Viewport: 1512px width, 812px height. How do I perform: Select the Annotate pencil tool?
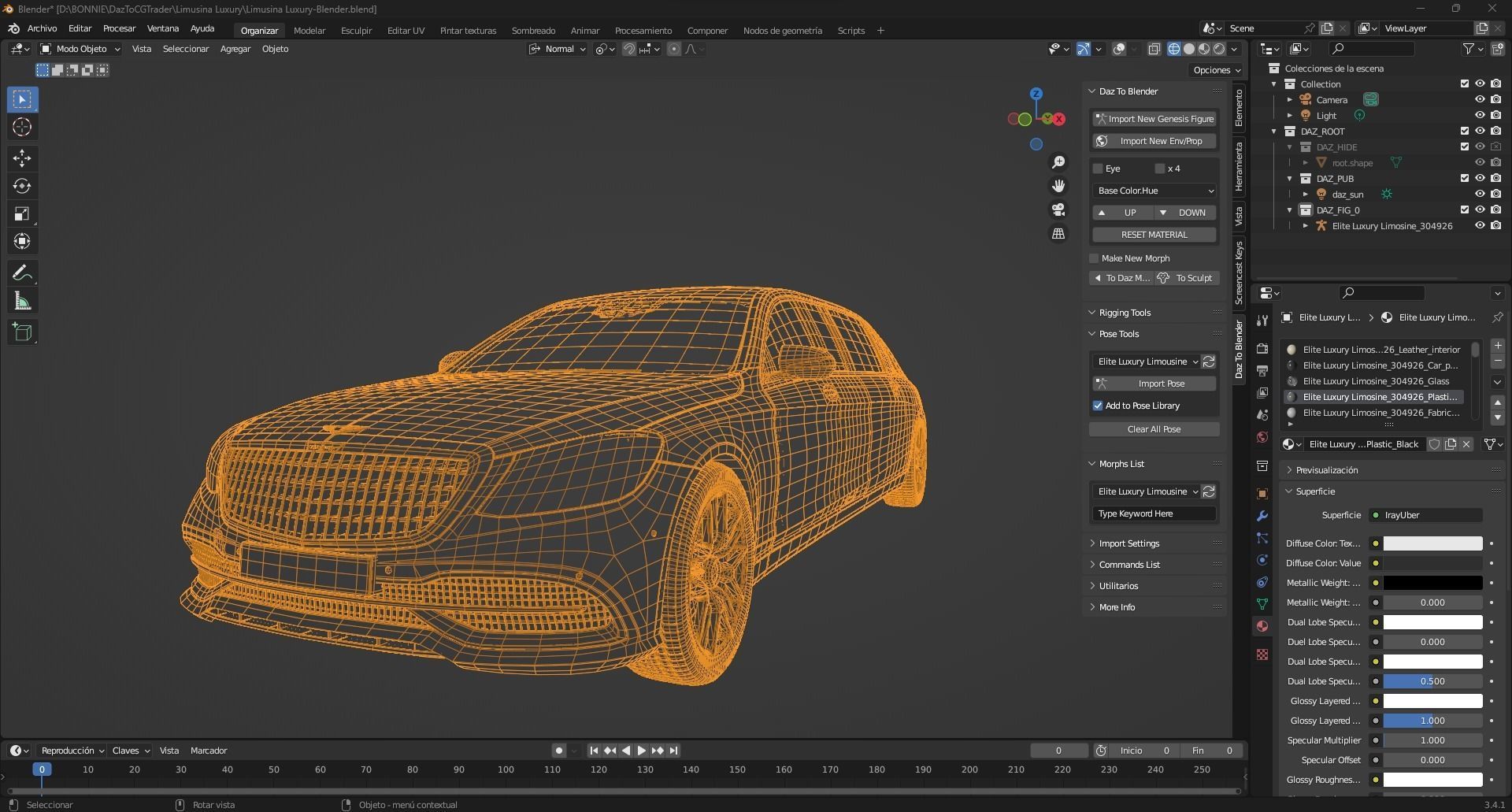(x=22, y=273)
